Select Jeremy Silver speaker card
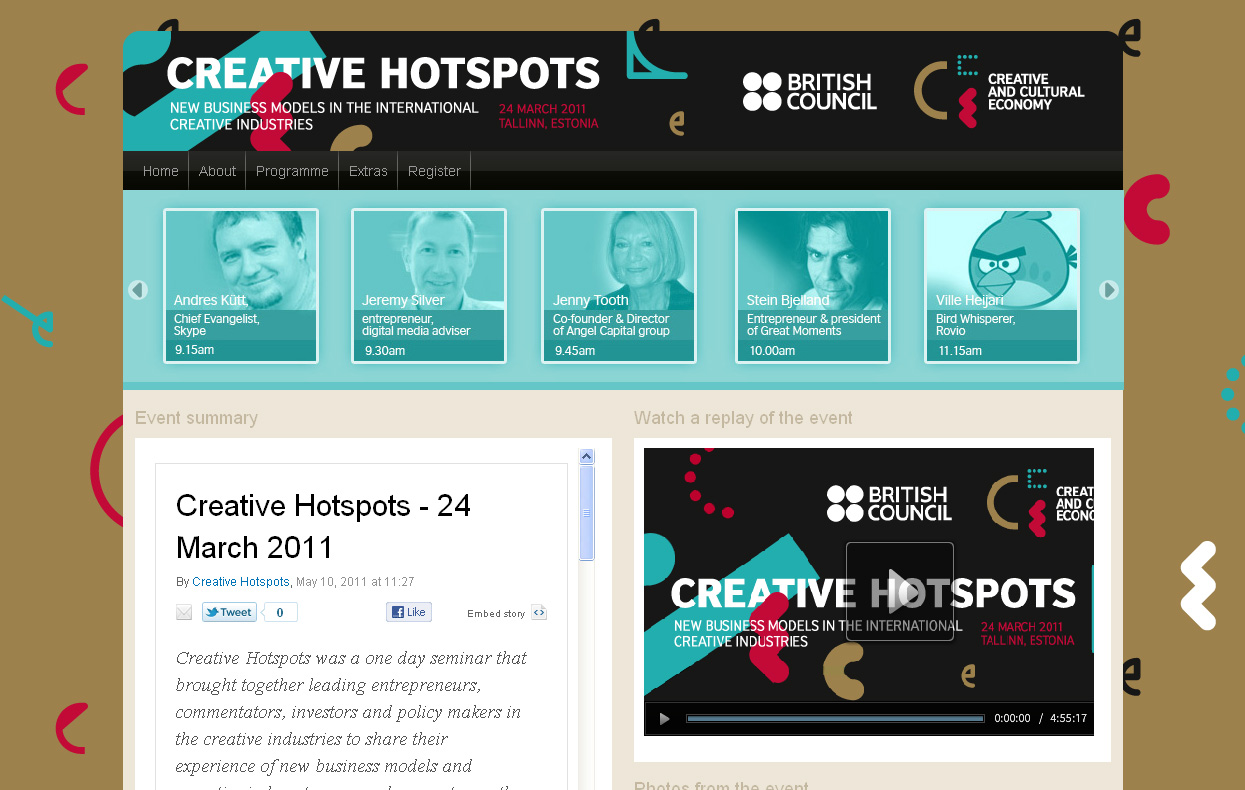Image resolution: width=1245 pixels, height=790 pixels. point(429,286)
